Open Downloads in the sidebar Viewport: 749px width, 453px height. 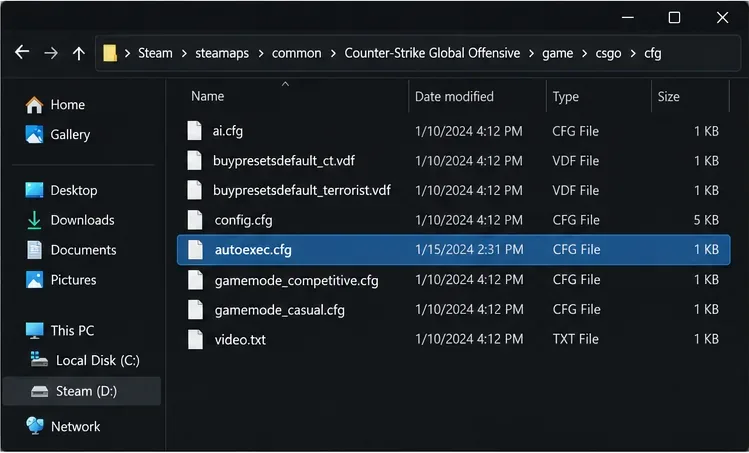click(70, 220)
